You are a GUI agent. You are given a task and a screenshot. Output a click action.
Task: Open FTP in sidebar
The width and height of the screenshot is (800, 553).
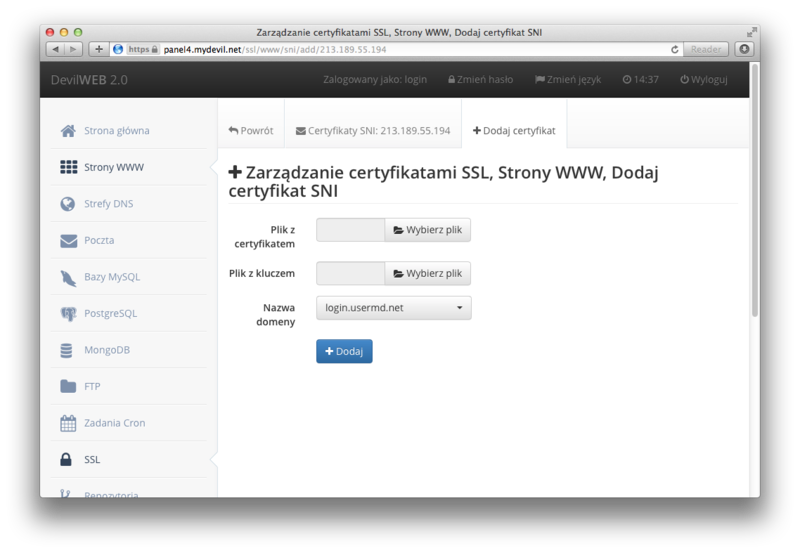[129, 387]
